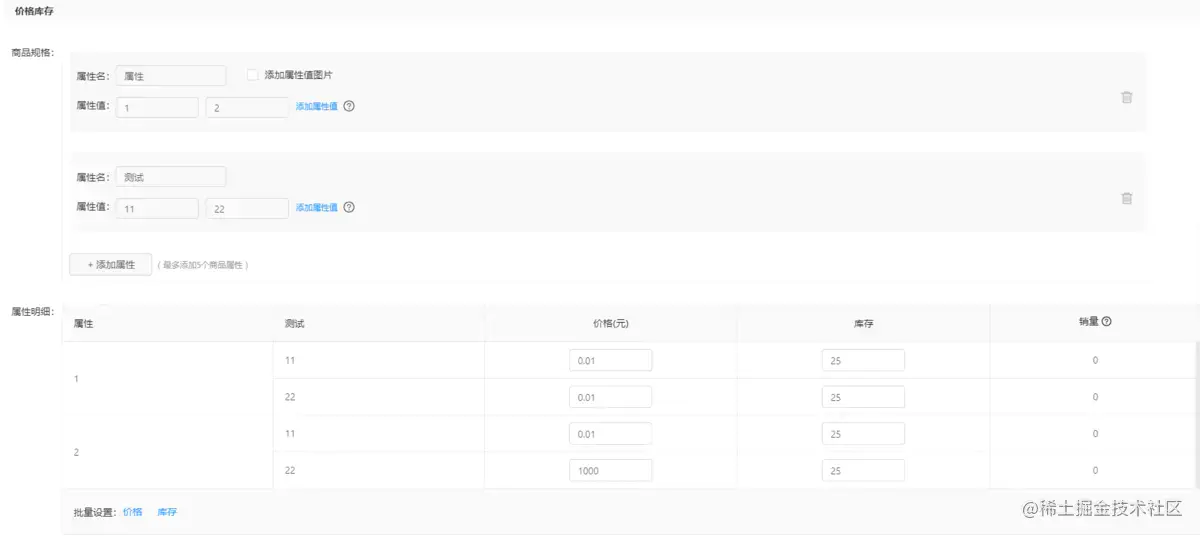Select the merged cell for attribute value 1
Viewport: 1200px width, 536px height.
167,379
